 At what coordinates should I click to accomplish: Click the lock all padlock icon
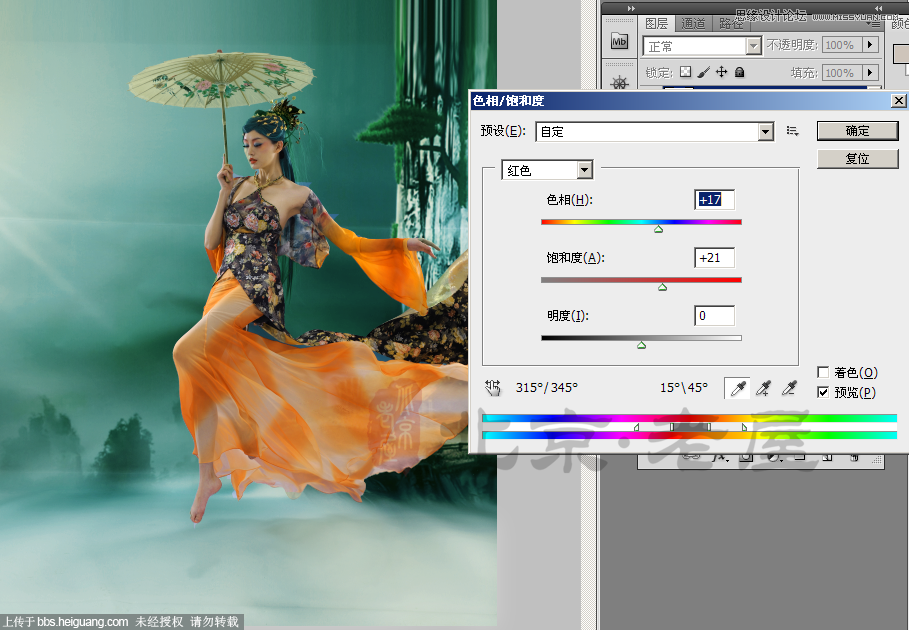[738, 72]
